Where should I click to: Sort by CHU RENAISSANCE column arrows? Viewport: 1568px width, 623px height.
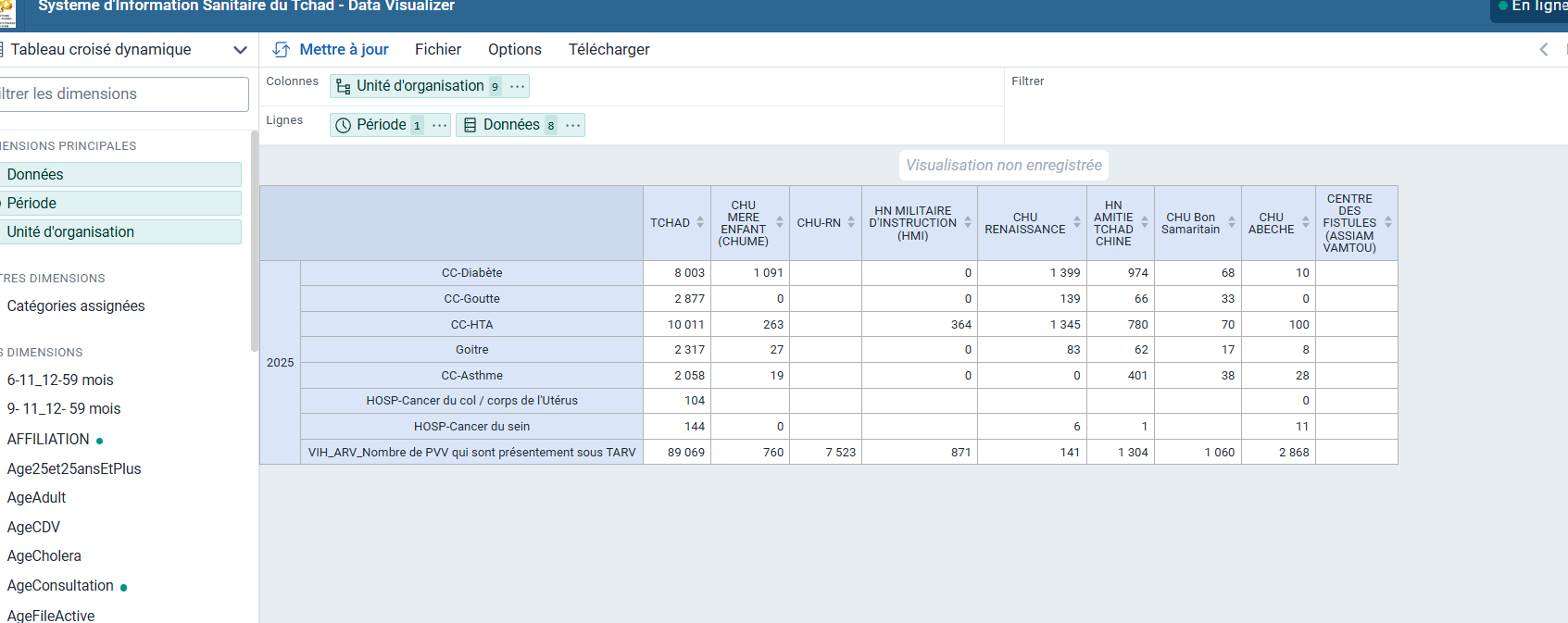1077,222
